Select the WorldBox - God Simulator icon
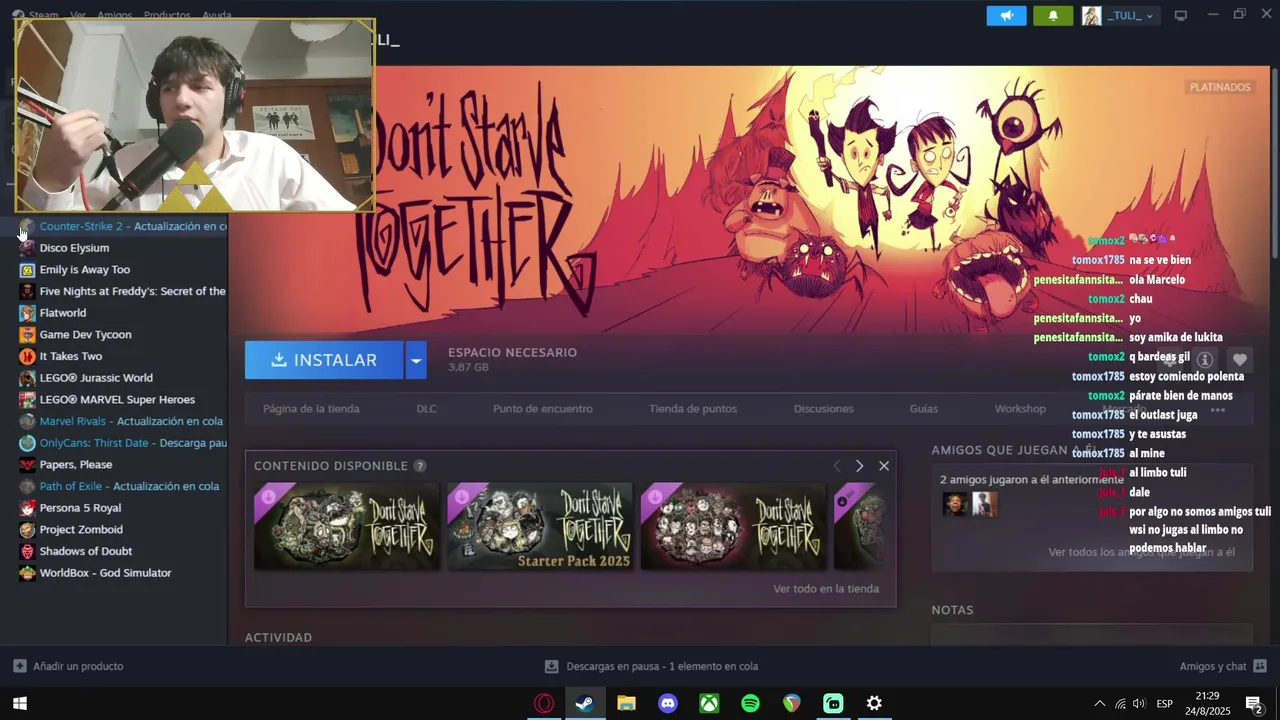This screenshot has height=720, width=1280. coord(27,573)
